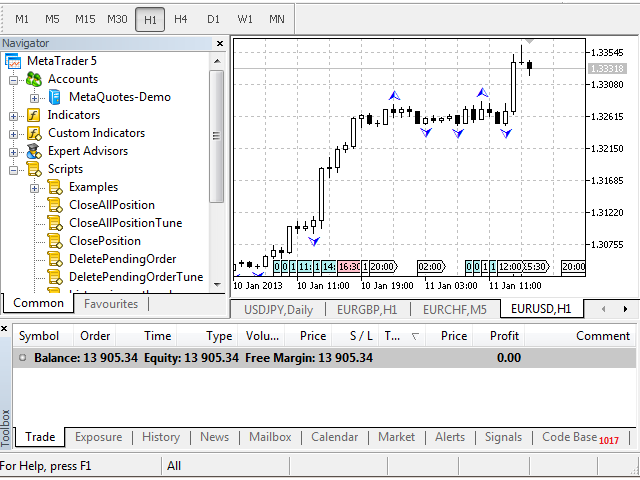Sort trades by the Profit column header
The image size is (640, 480).
pyautogui.click(x=504, y=336)
